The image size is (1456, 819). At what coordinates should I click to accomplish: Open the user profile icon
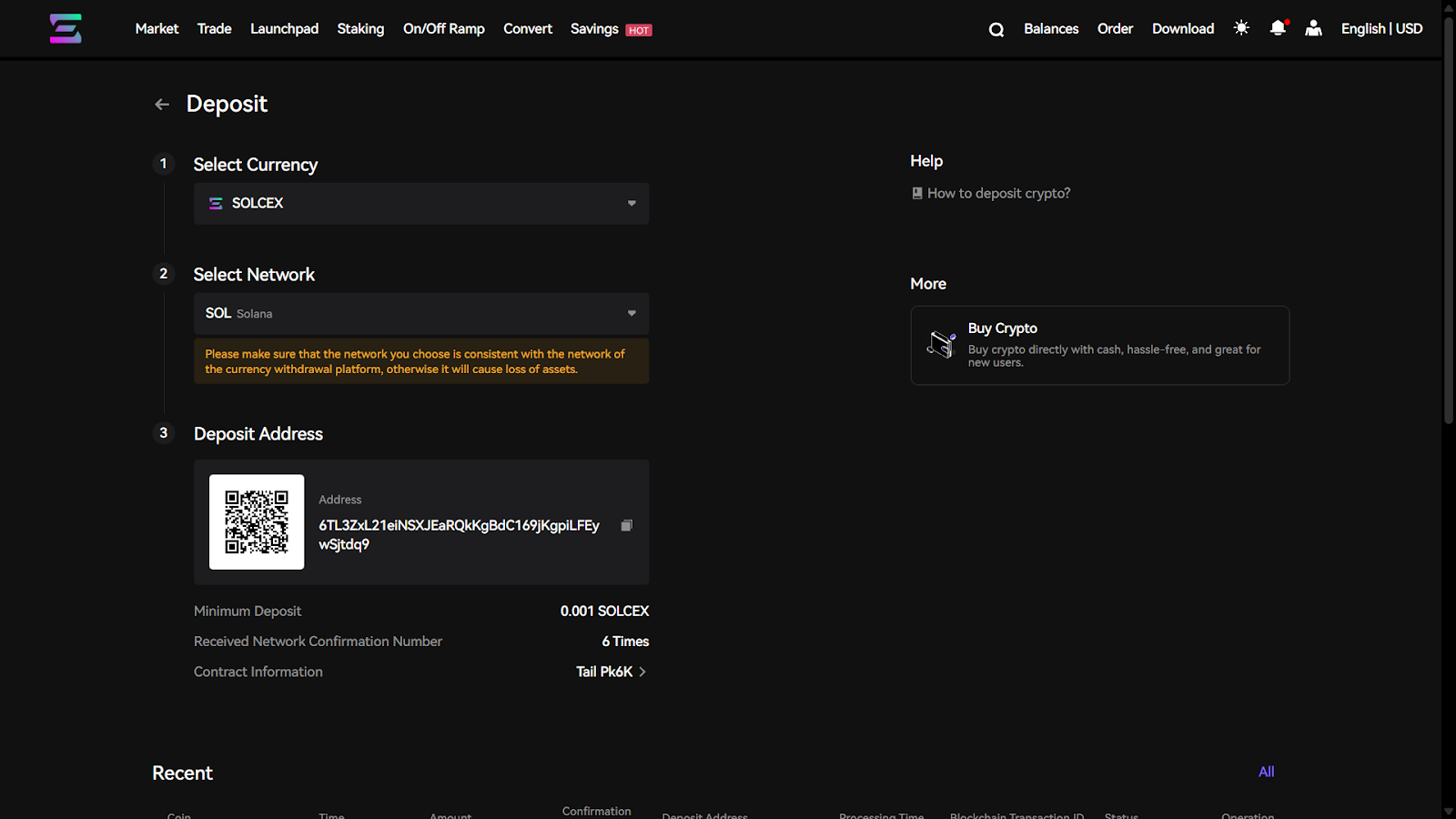[x=1313, y=28]
